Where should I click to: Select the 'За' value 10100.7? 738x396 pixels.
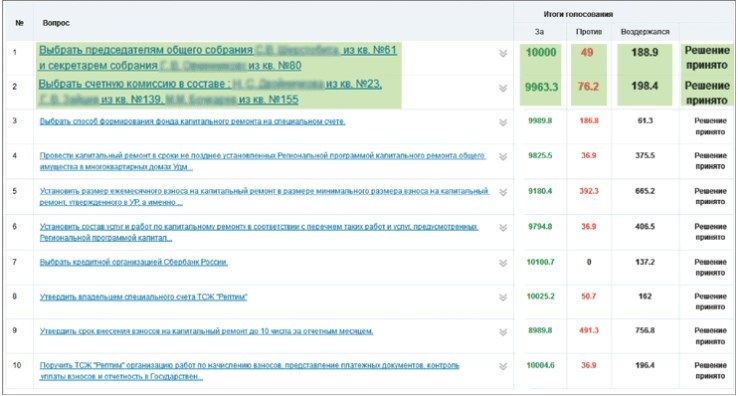pyautogui.click(x=540, y=262)
